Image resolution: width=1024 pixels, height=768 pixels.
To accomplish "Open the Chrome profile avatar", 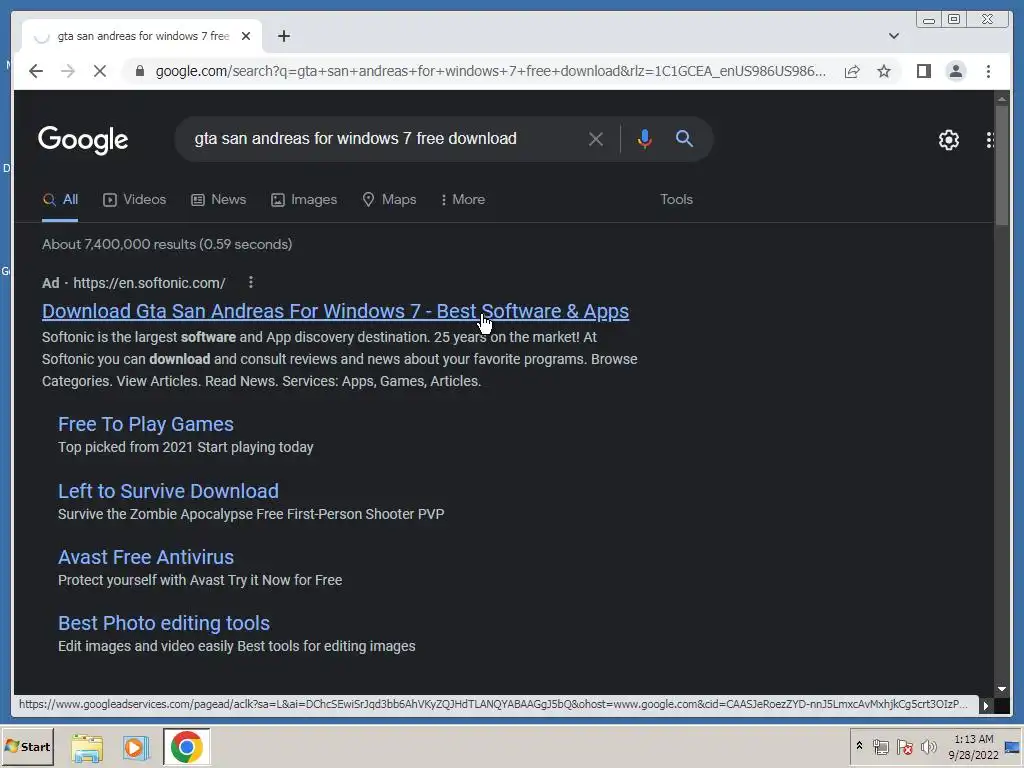I will coord(955,71).
